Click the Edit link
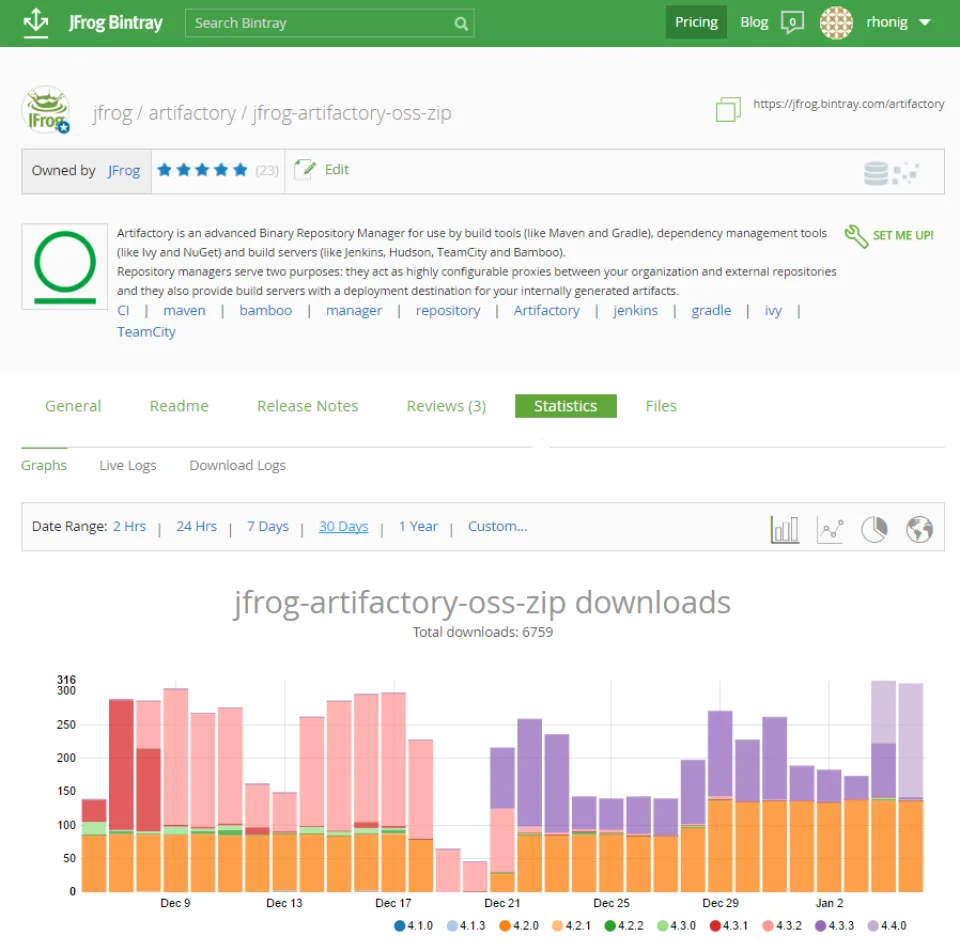The image size is (960, 951). pos(337,169)
